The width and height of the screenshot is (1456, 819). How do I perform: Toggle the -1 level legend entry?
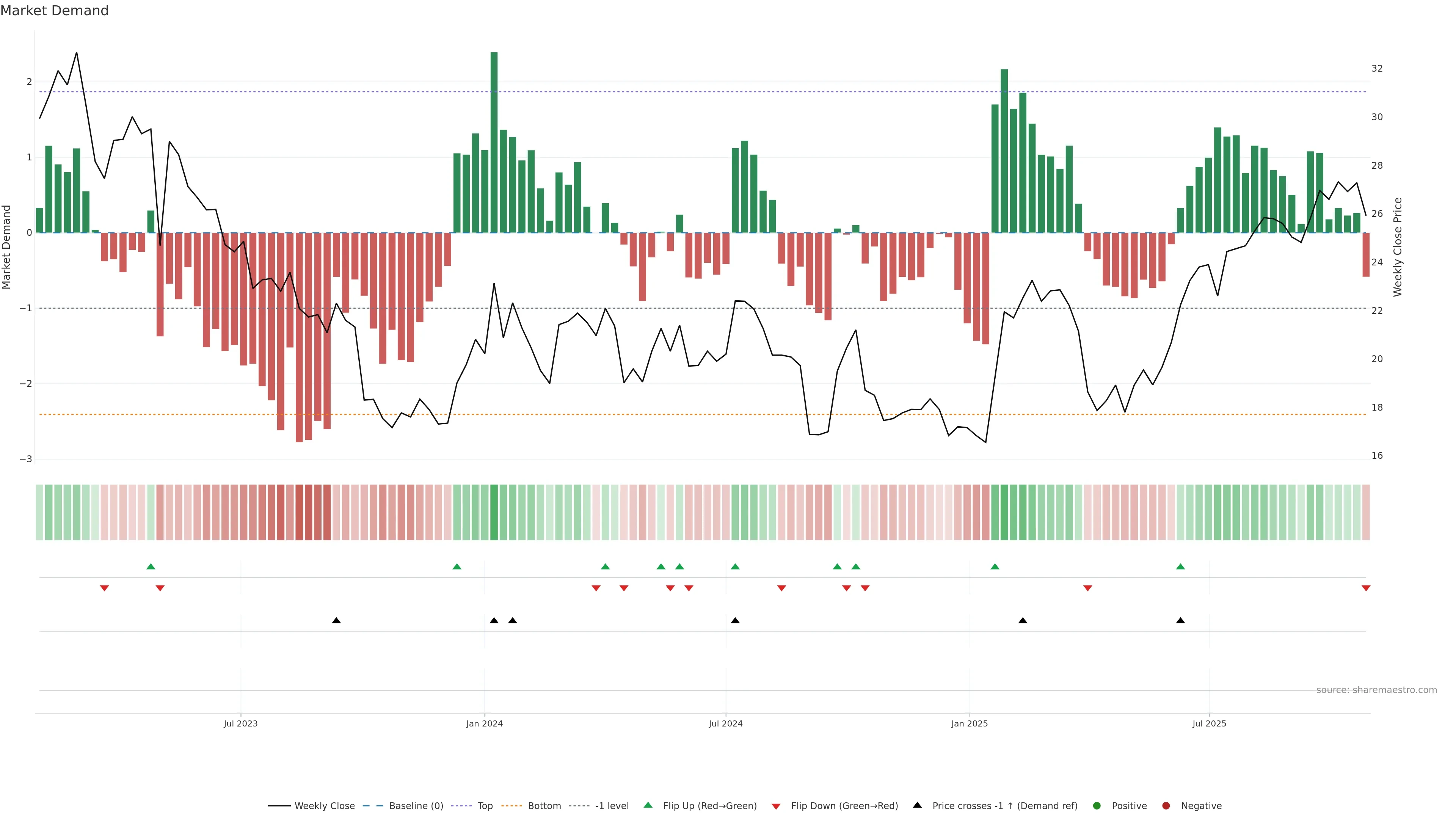[612, 806]
